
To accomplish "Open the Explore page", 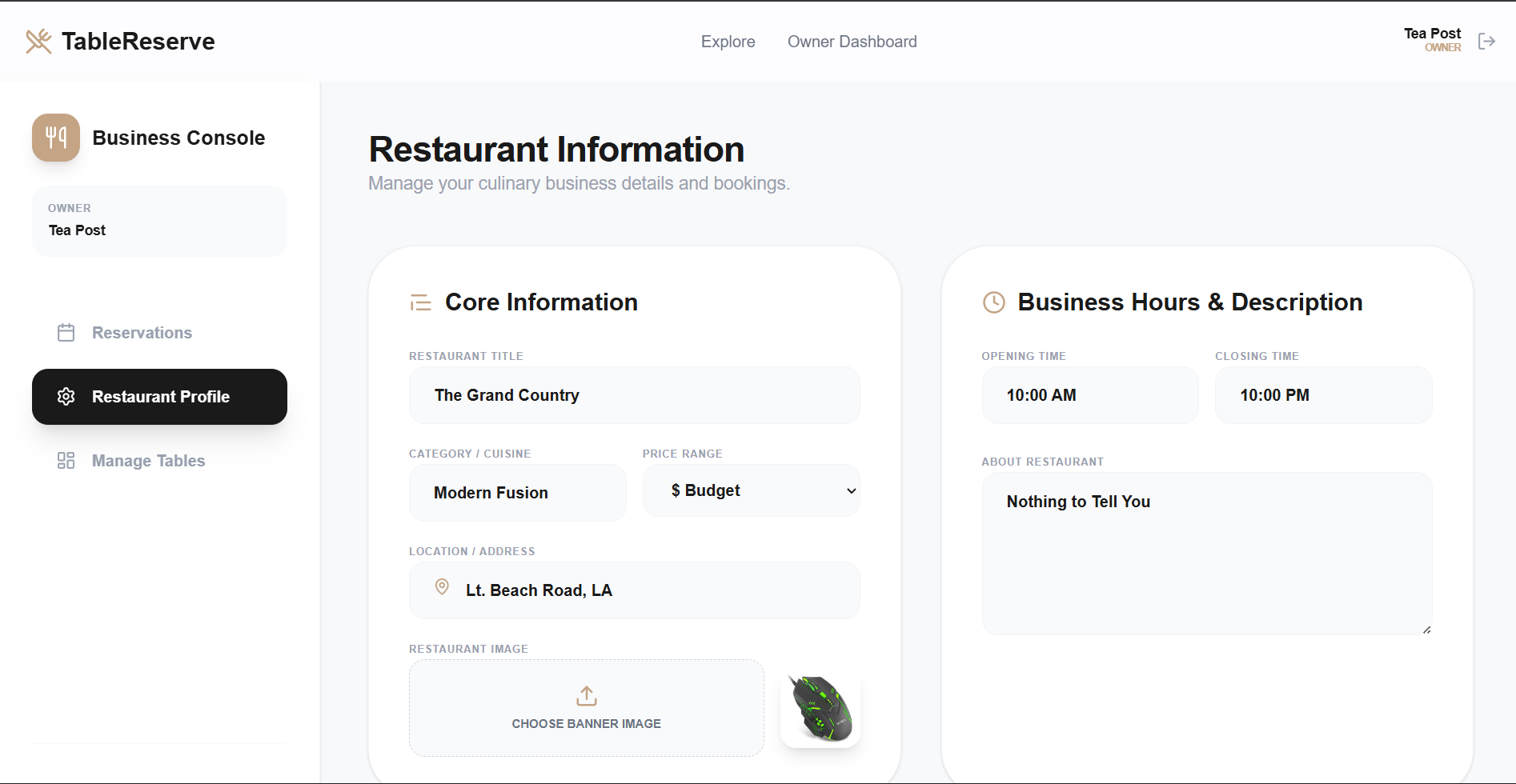I will point(728,42).
